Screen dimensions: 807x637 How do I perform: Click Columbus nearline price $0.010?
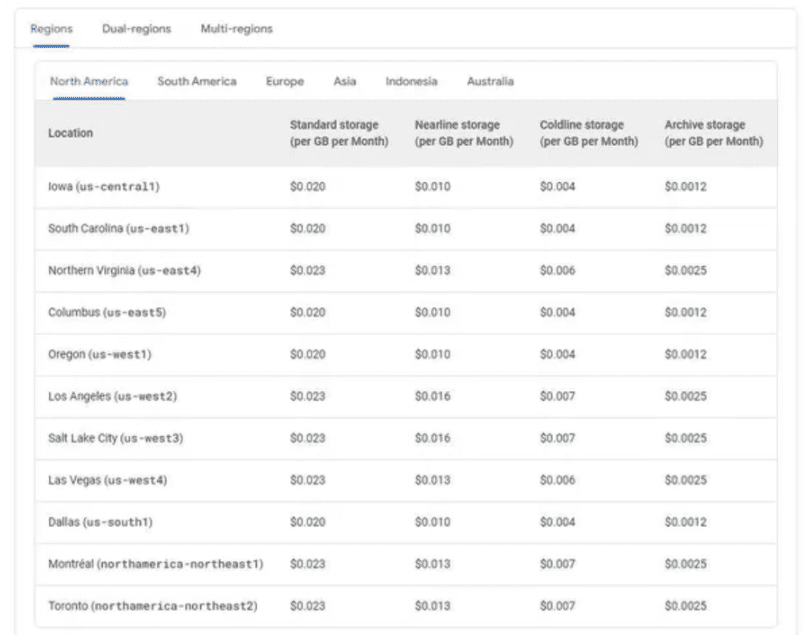click(x=433, y=312)
